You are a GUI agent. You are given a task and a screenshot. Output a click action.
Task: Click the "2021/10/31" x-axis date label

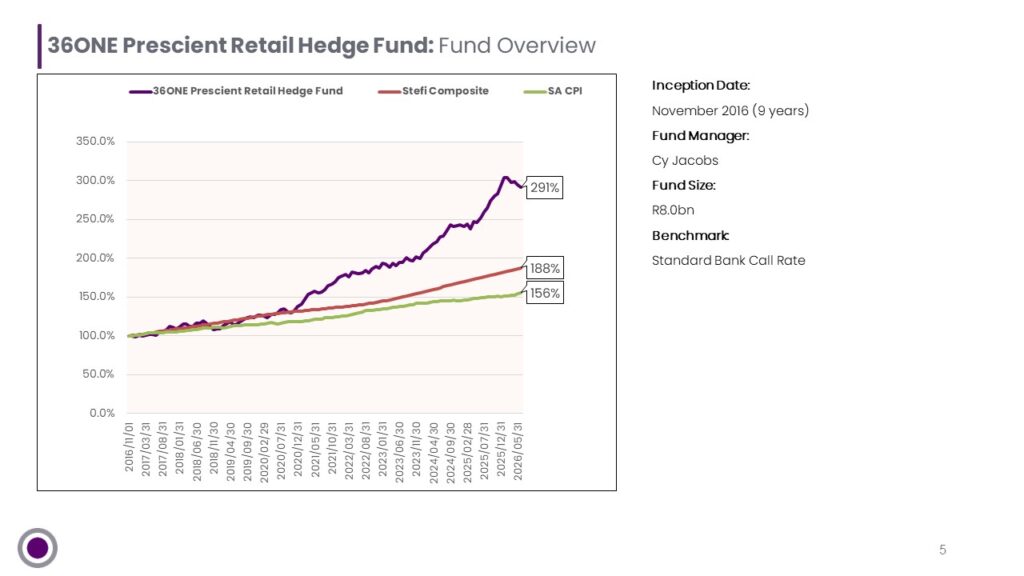[332, 449]
